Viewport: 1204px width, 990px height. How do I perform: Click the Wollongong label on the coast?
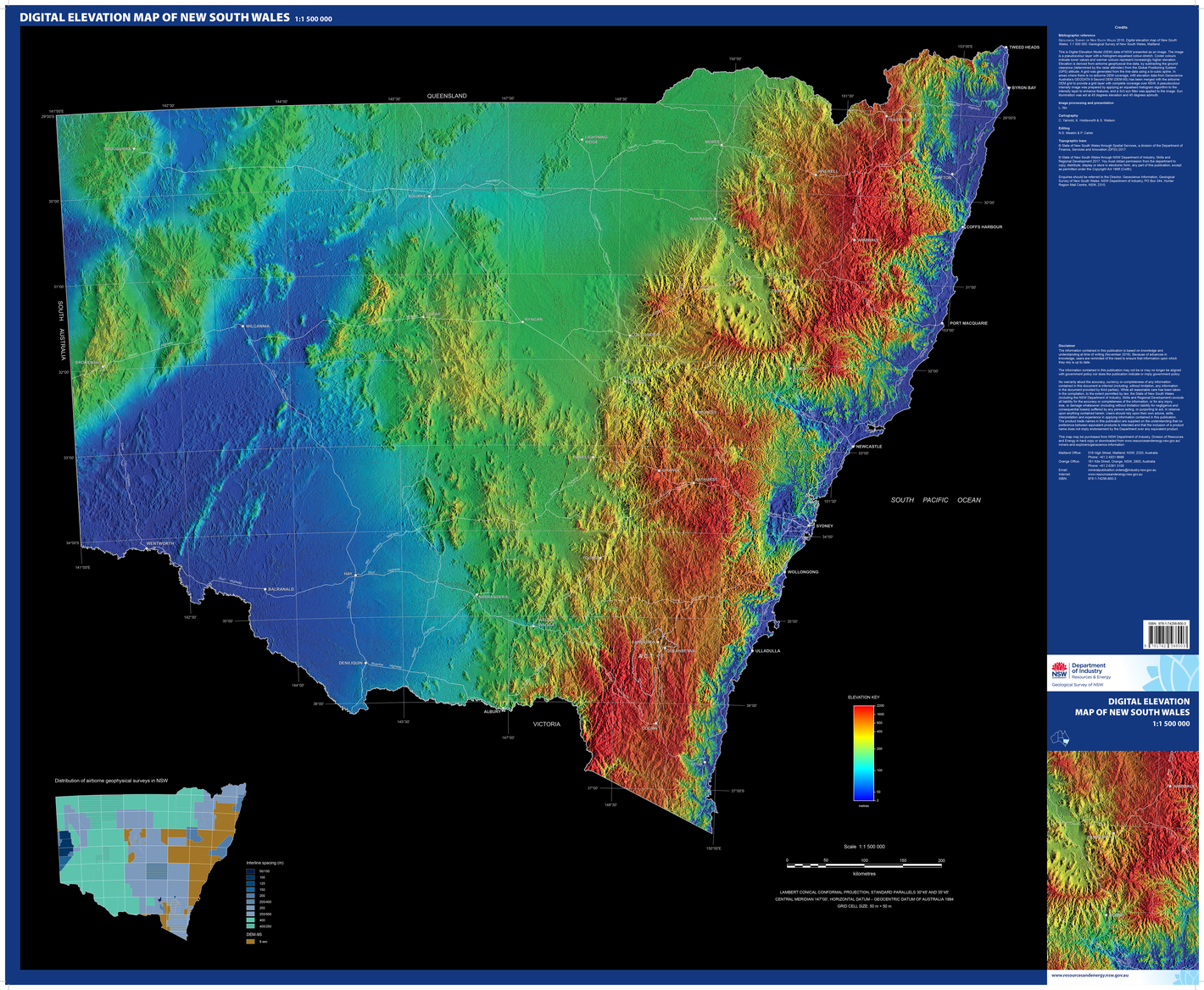point(803,572)
